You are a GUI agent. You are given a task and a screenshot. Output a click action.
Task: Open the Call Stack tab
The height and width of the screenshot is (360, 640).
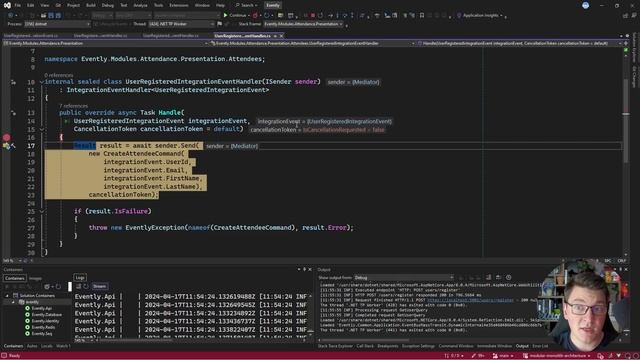365,346
